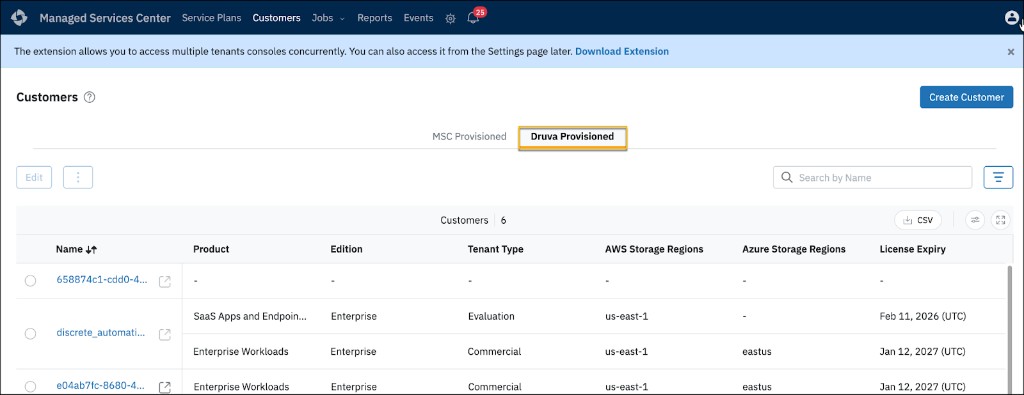This screenshot has width=1024, height=395.
Task: Open customer e04ab7fc-8680-4... link
Action: click(101, 386)
